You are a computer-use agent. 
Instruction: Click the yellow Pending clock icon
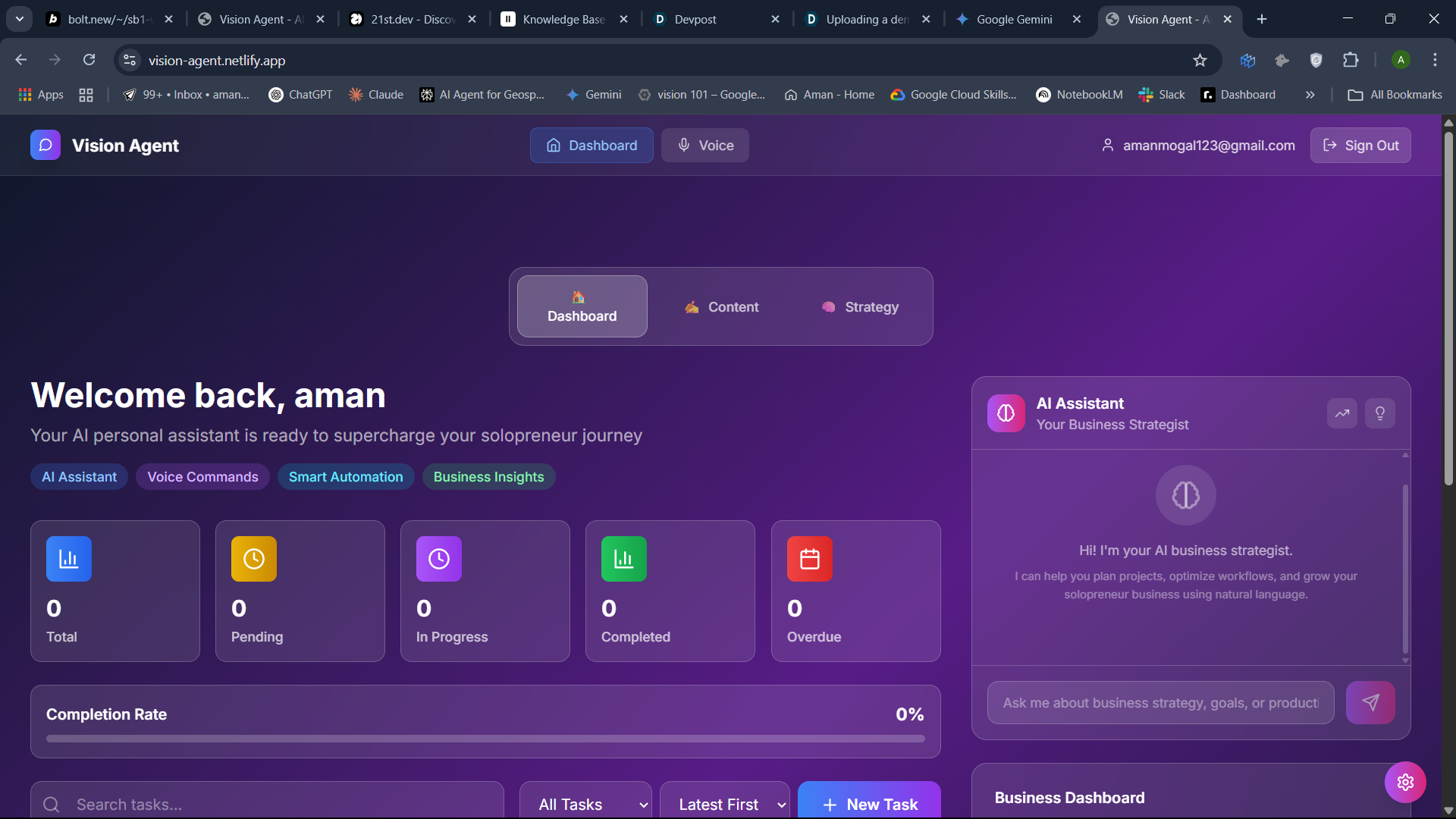[253, 559]
